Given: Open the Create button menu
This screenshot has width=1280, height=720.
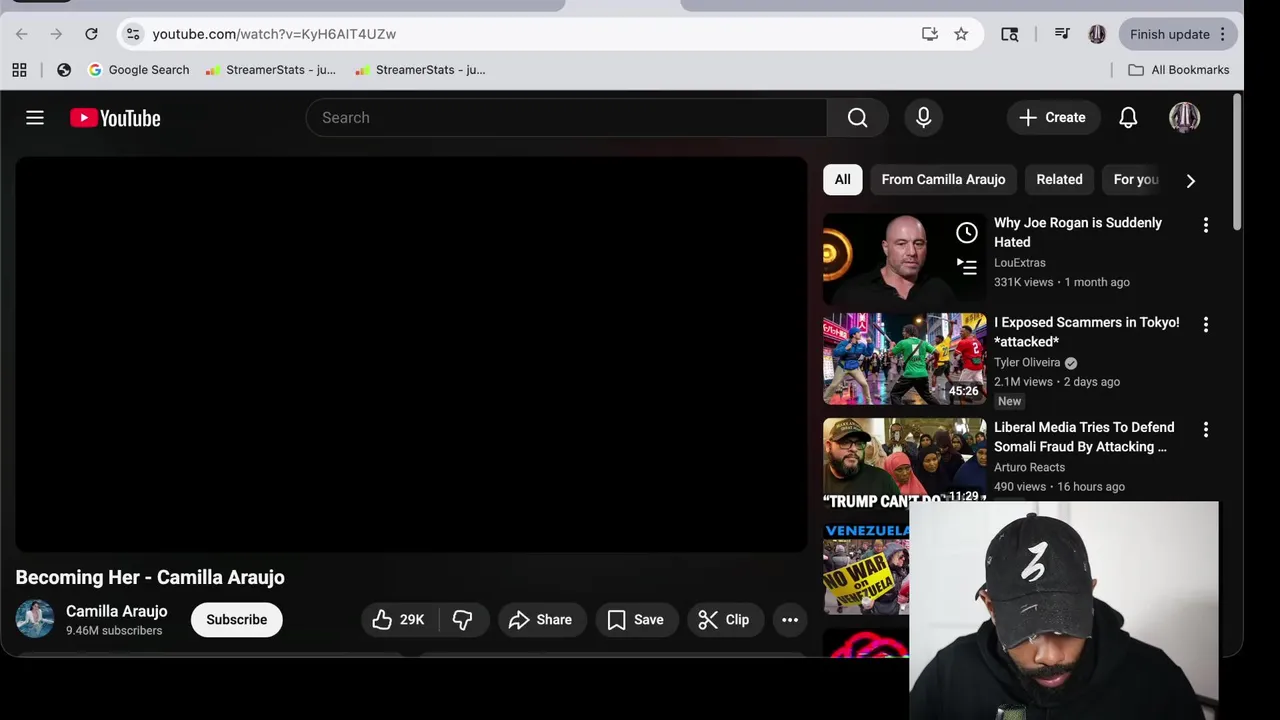Looking at the screenshot, I should pyautogui.click(x=1053, y=118).
